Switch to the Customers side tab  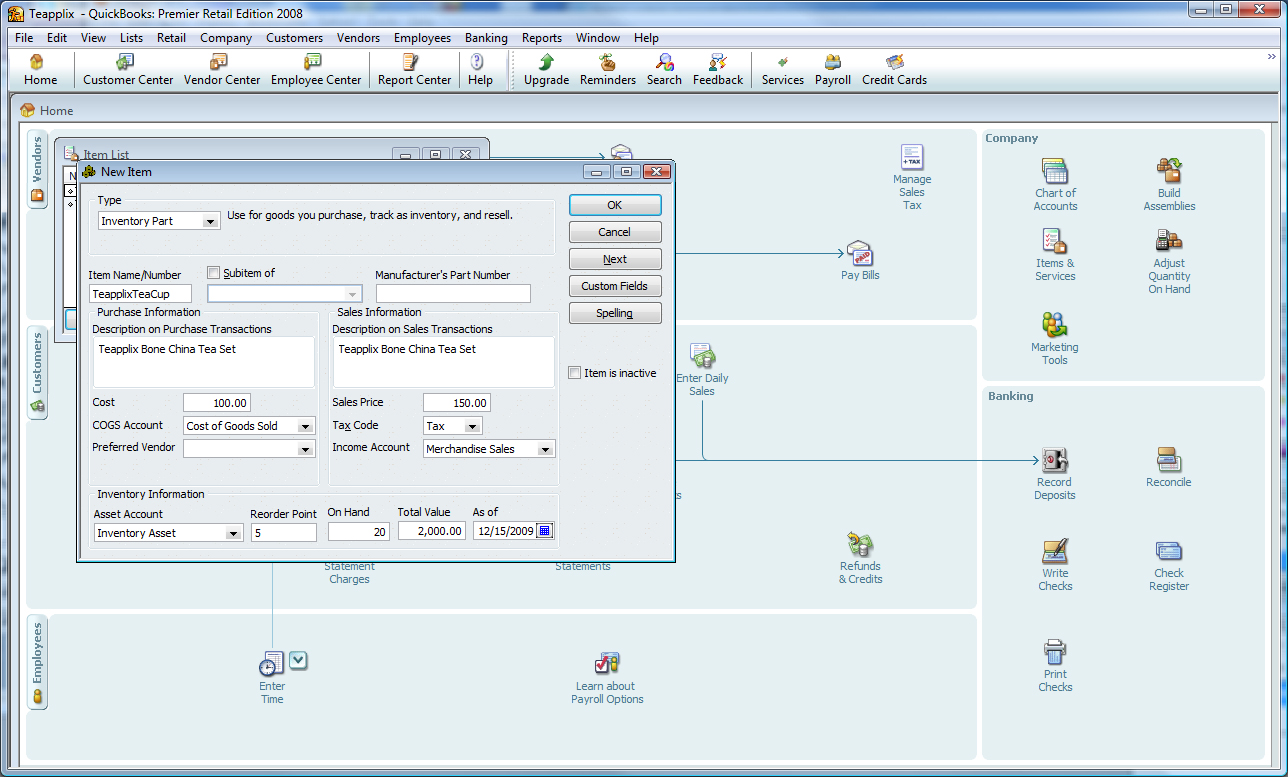pyautogui.click(x=38, y=374)
